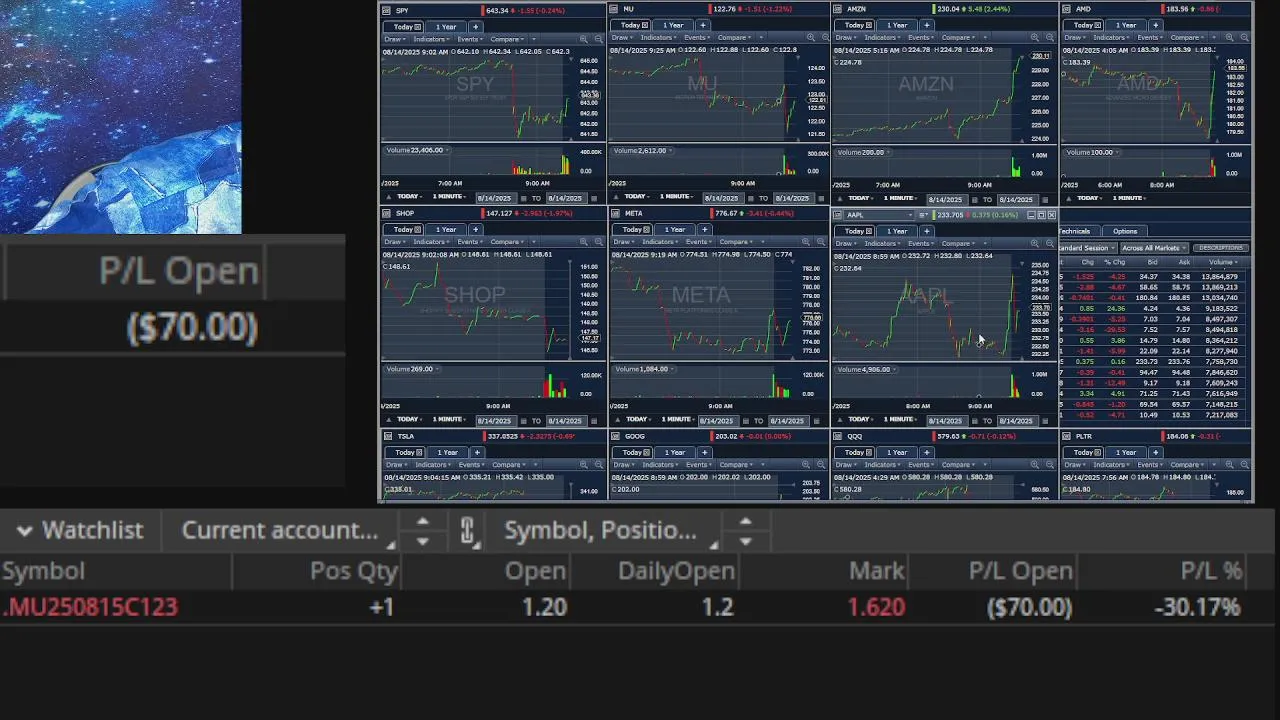Close the Today tab on SHOP chart
The width and height of the screenshot is (1280, 720).
coord(417,230)
